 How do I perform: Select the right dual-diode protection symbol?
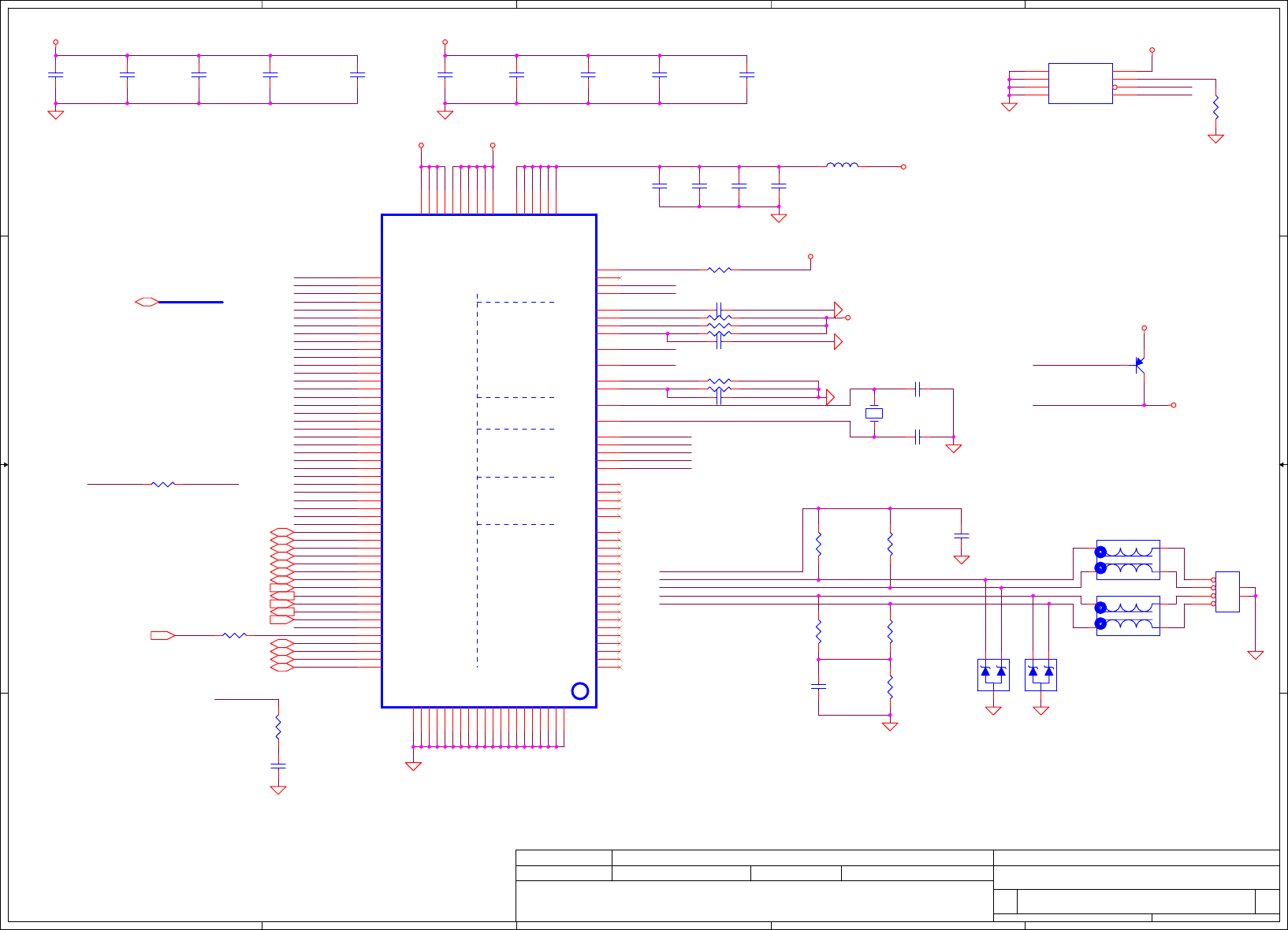click(1041, 675)
